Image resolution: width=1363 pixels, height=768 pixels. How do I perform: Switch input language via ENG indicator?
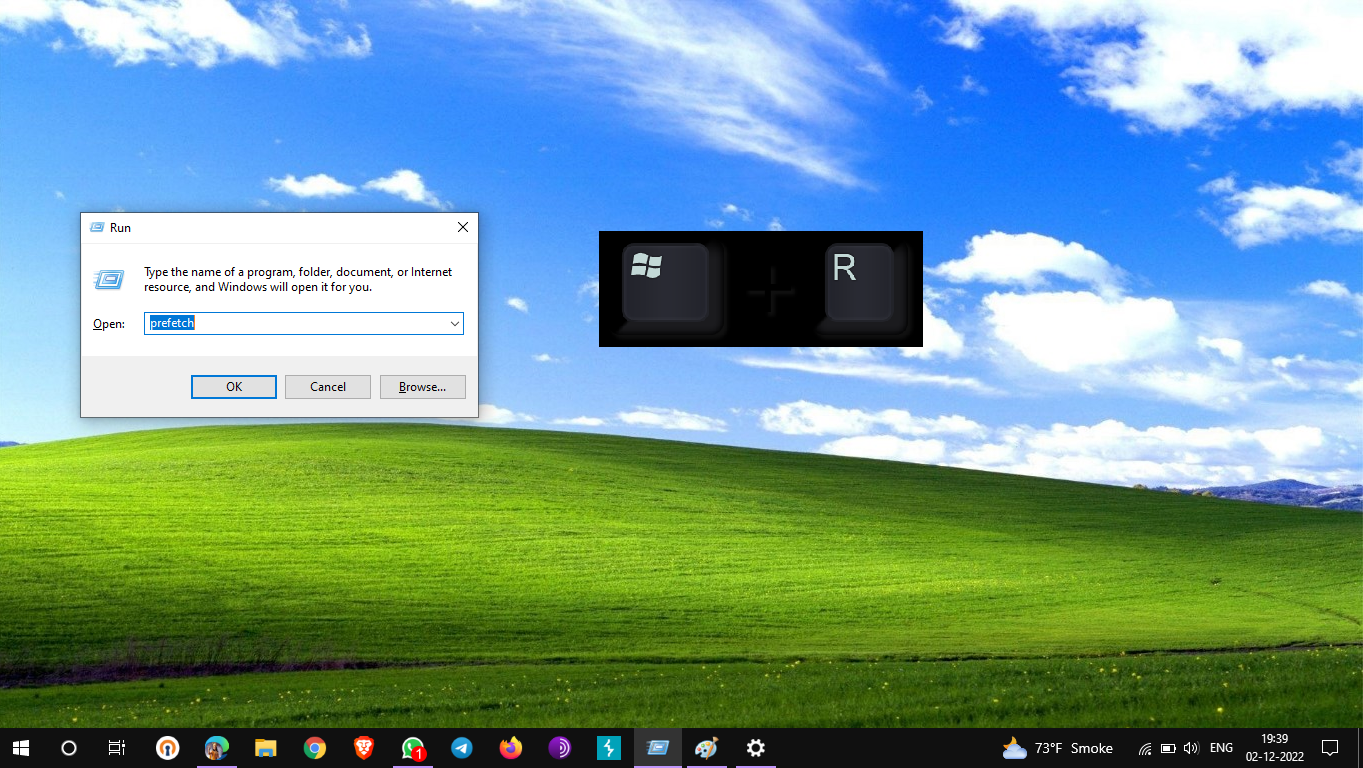(1221, 748)
